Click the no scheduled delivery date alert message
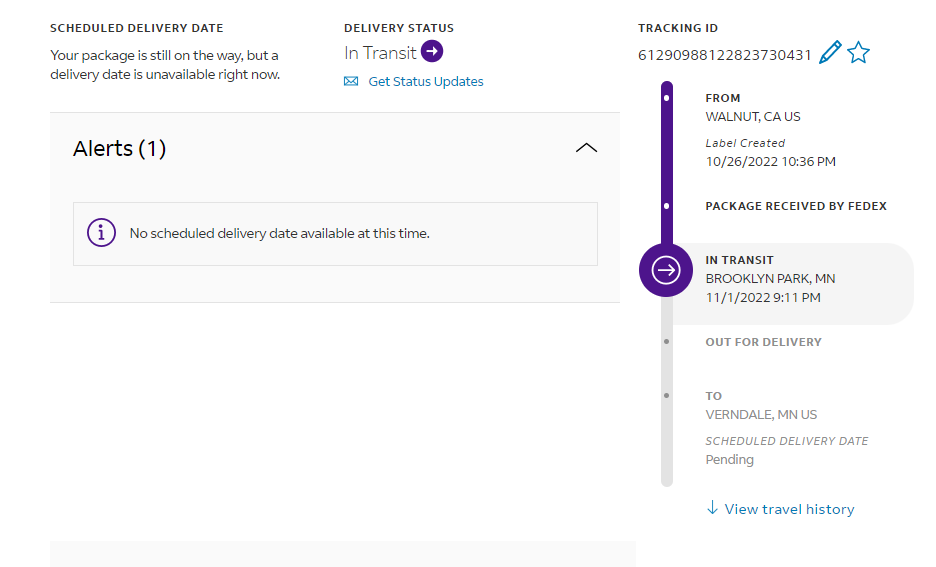The width and height of the screenshot is (936, 567). point(279,233)
